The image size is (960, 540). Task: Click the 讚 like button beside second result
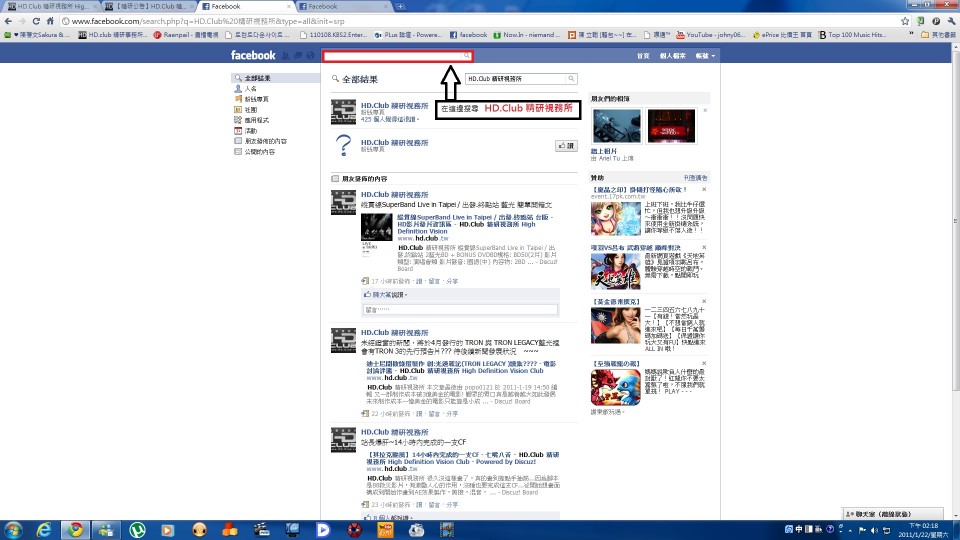click(x=566, y=146)
